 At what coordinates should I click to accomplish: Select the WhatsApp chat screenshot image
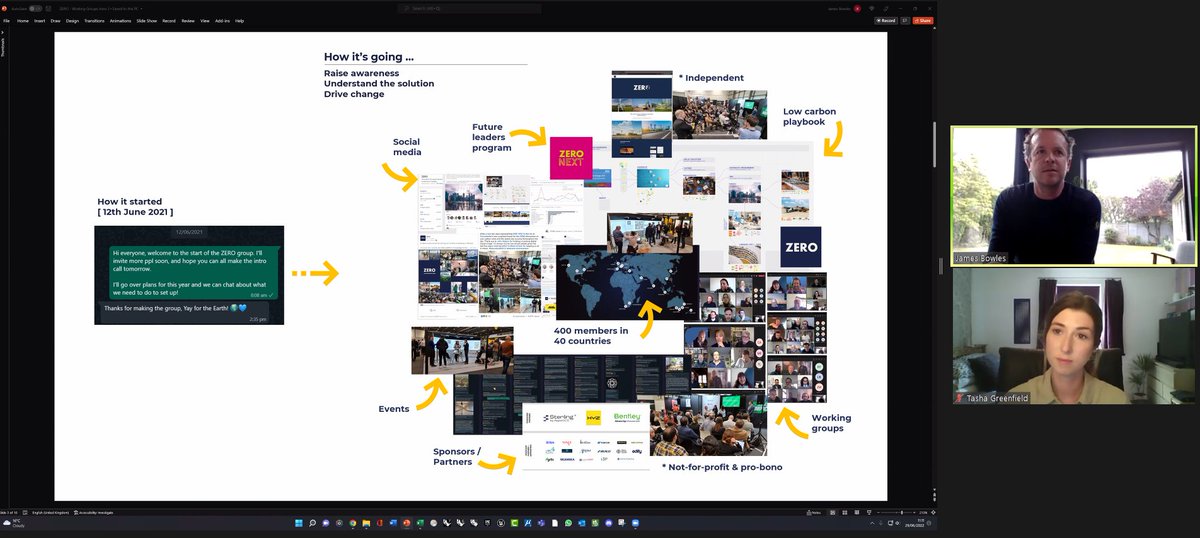(189, 275)
